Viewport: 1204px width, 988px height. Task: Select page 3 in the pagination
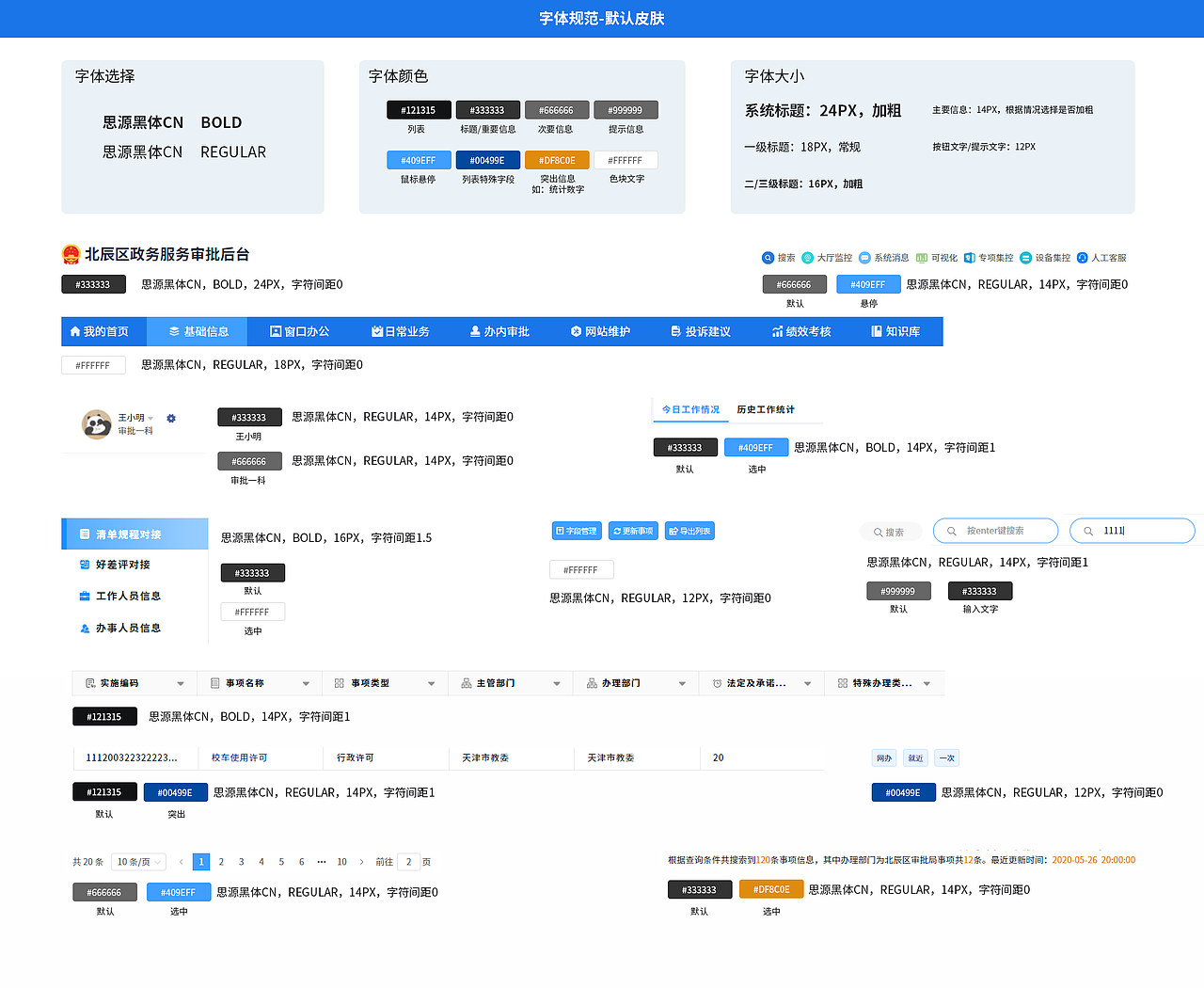(242, 862)
